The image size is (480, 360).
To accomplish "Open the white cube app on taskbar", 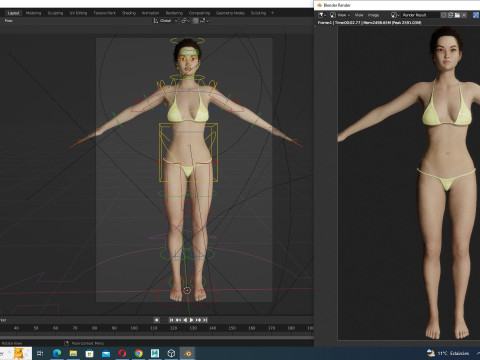I will click(x=171, y=353).
